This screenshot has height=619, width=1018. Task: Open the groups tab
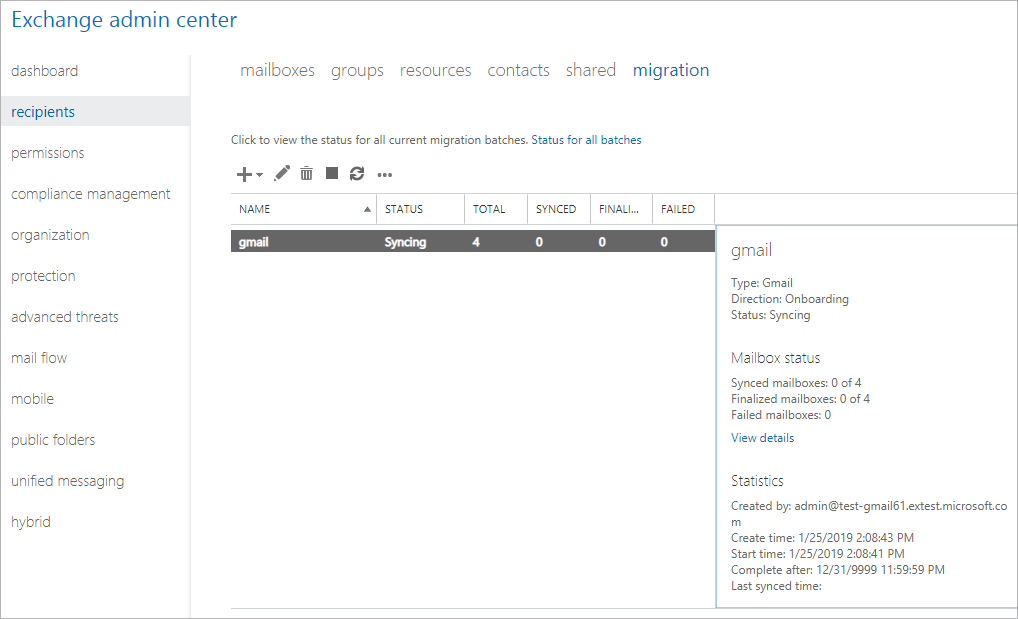click(357, 70)
